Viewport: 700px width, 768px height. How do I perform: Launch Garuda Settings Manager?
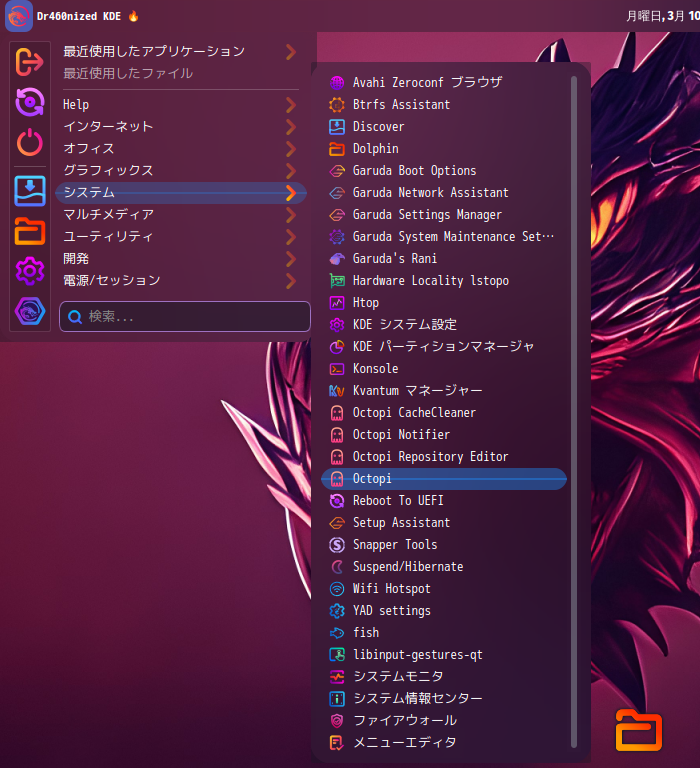pyautogui.click(x=444, y=215)
